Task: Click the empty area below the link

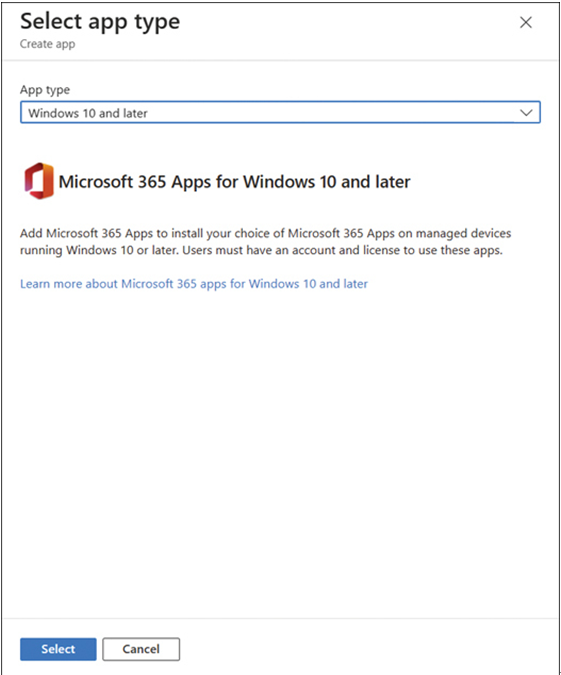Action: [280, 452]
